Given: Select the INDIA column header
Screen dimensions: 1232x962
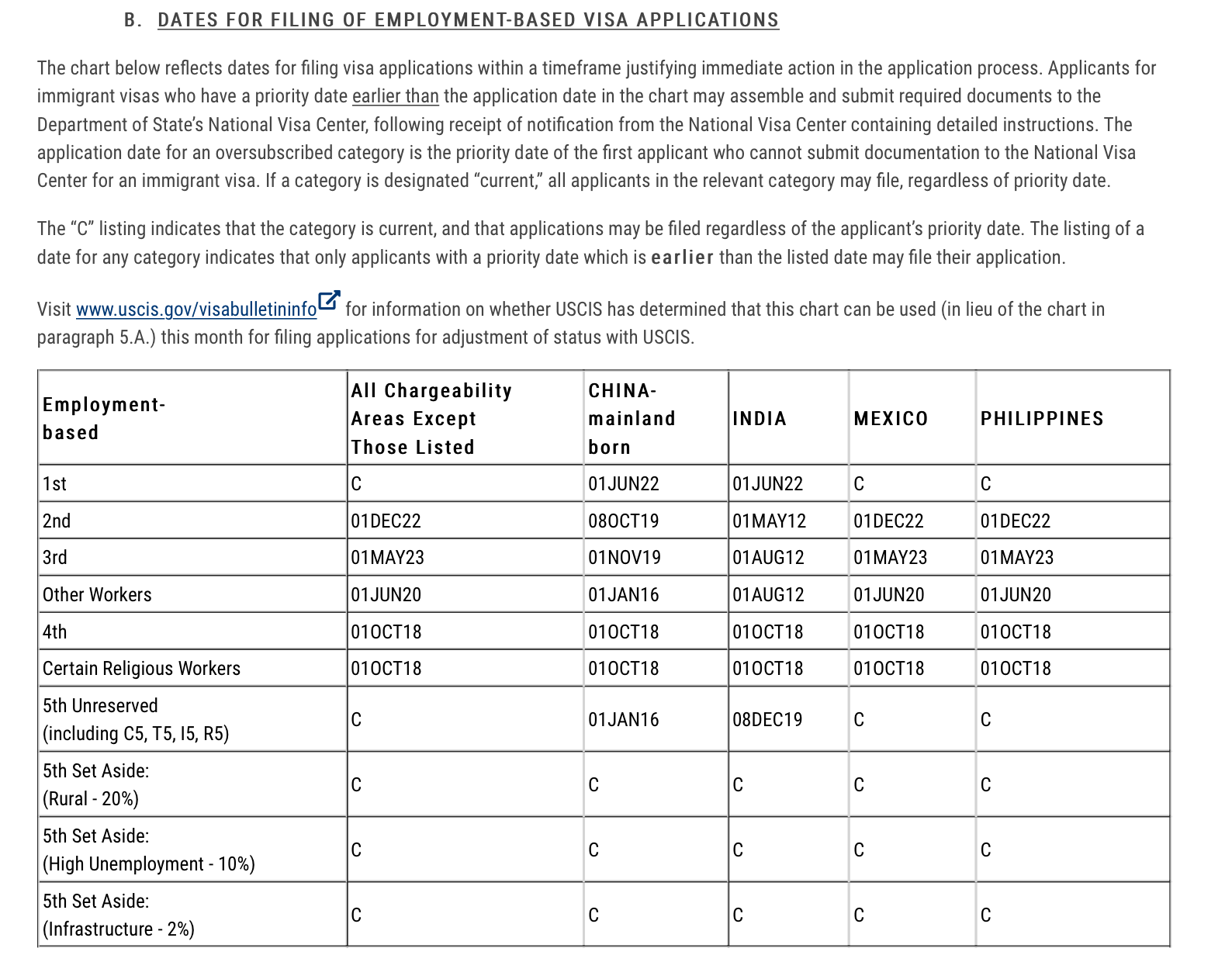Looking at the screenshot, I should point(760,419).
